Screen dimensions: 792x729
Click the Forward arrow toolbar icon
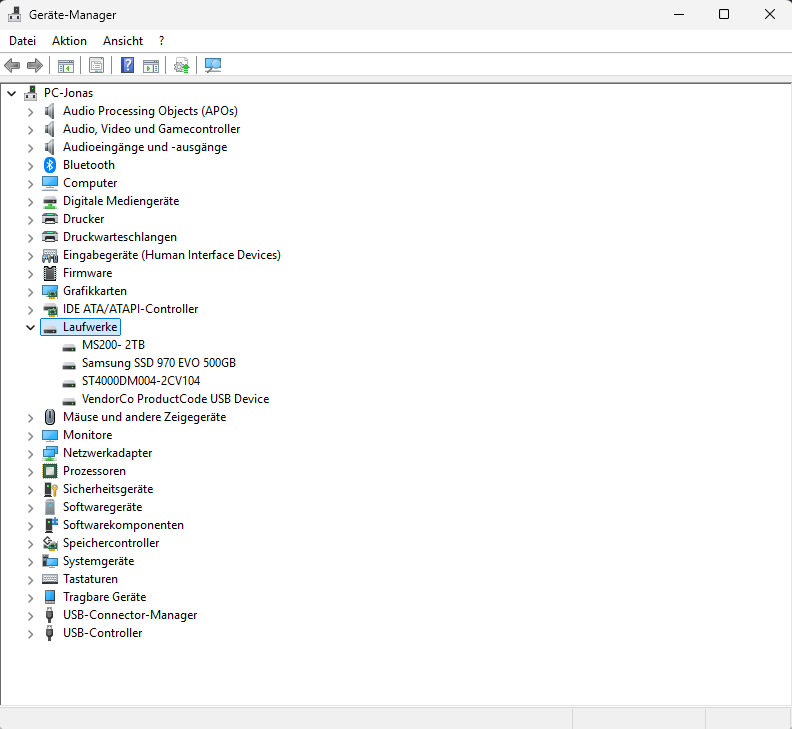coord(35,65)
